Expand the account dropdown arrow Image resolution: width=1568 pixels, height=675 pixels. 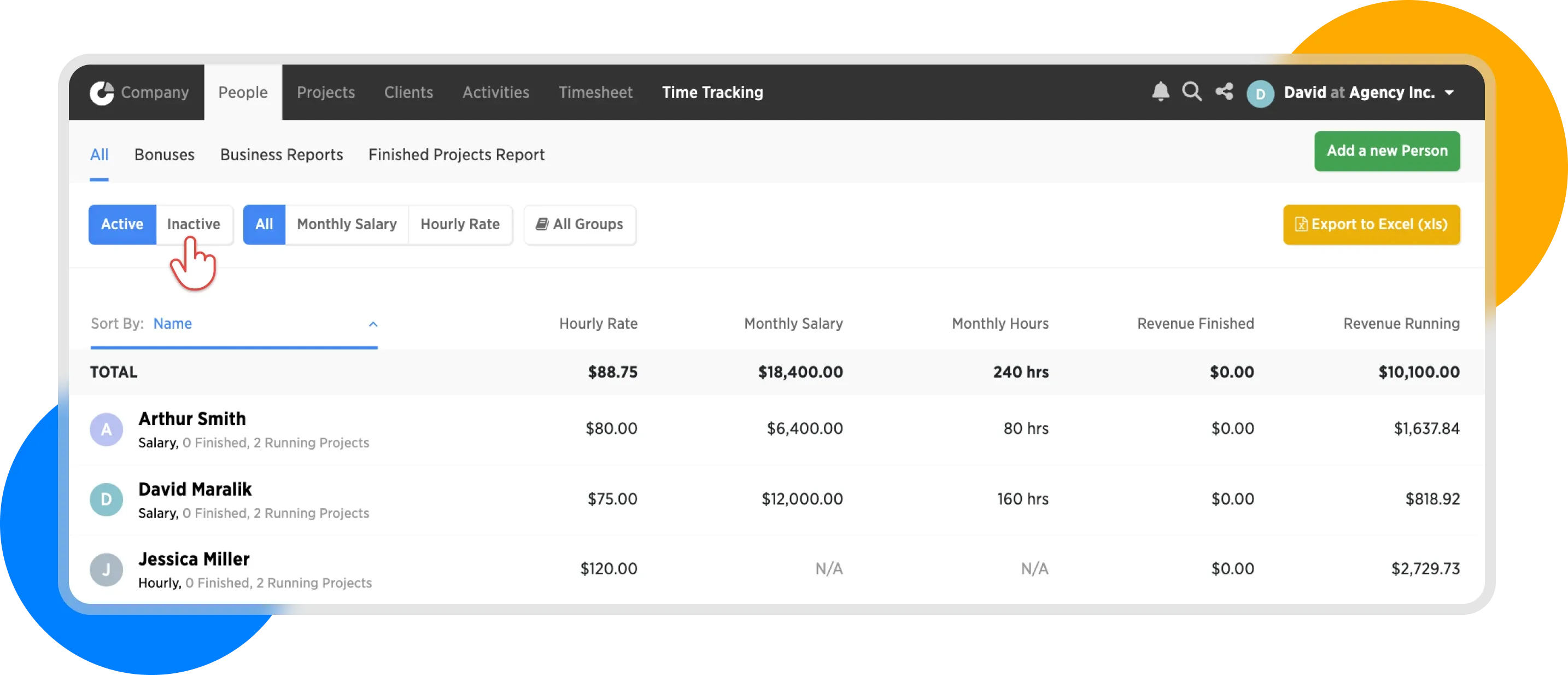click(x=1449, y=92)
